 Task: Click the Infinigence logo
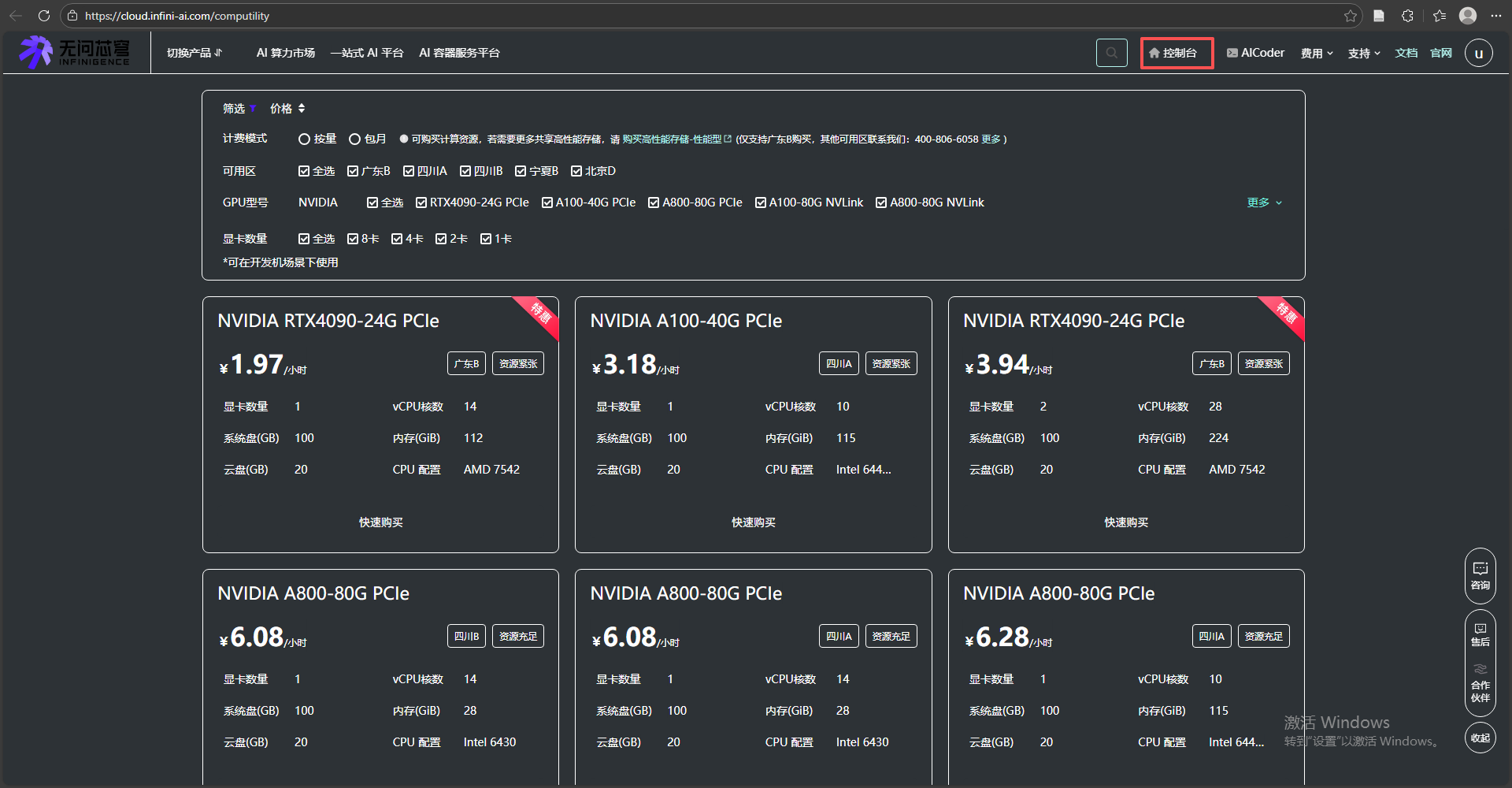click(75, 52)
